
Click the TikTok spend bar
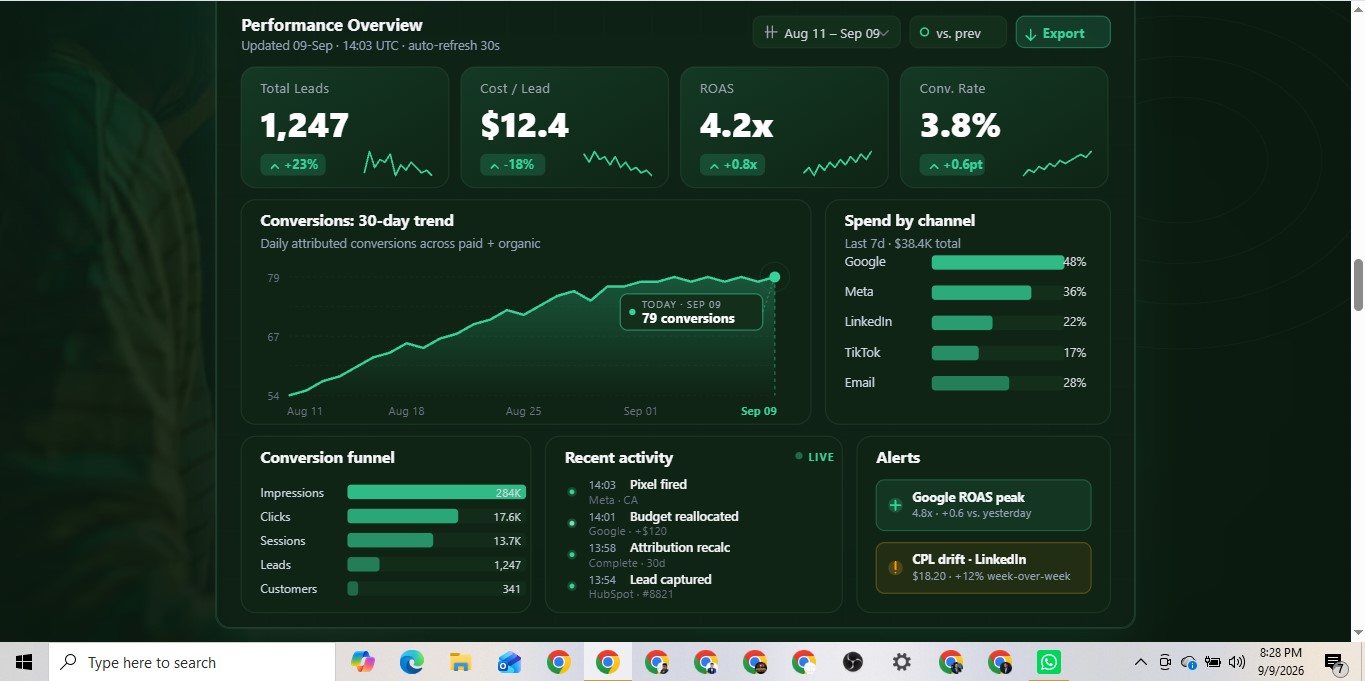955,353
